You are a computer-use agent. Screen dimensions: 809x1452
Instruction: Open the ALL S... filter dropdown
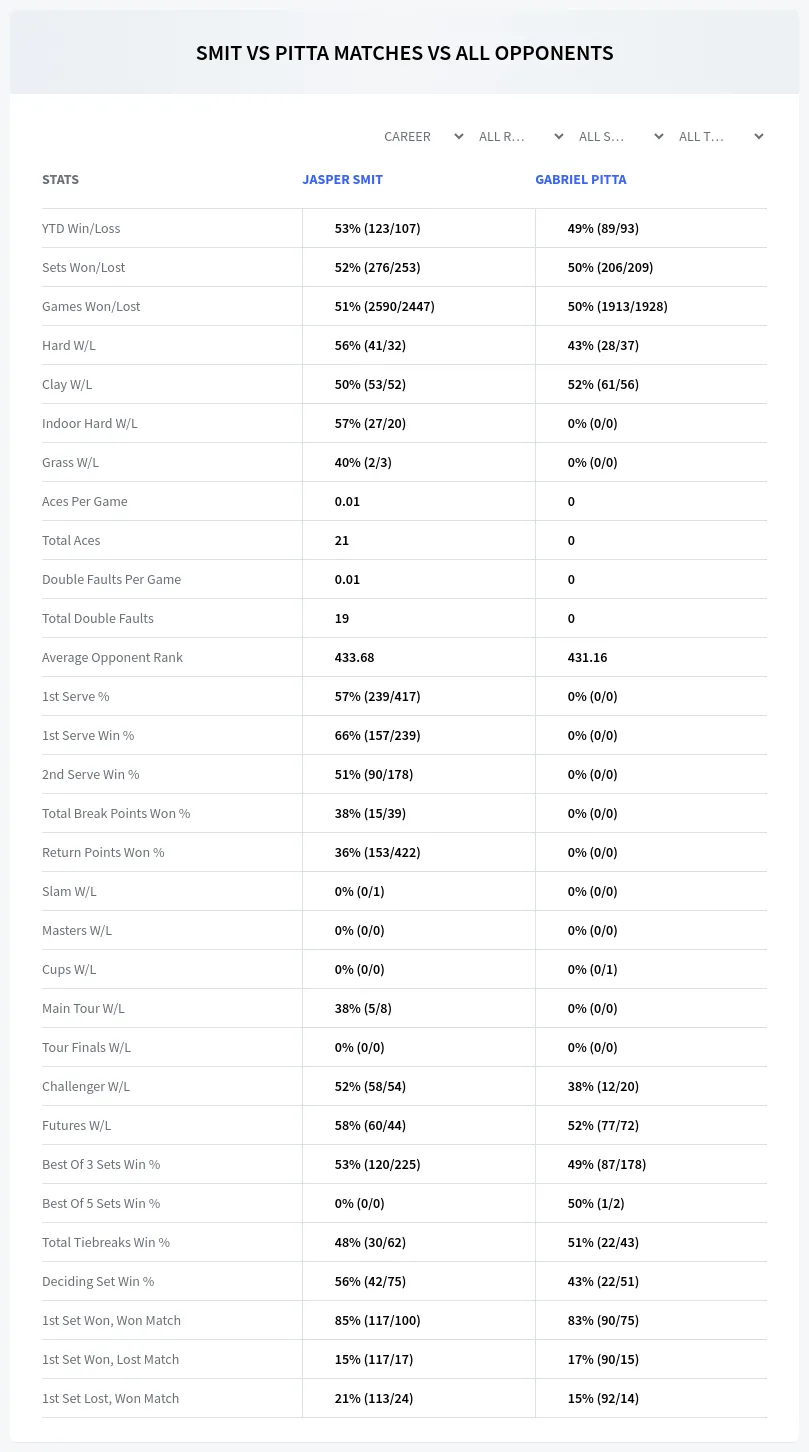tap(621, 136)
